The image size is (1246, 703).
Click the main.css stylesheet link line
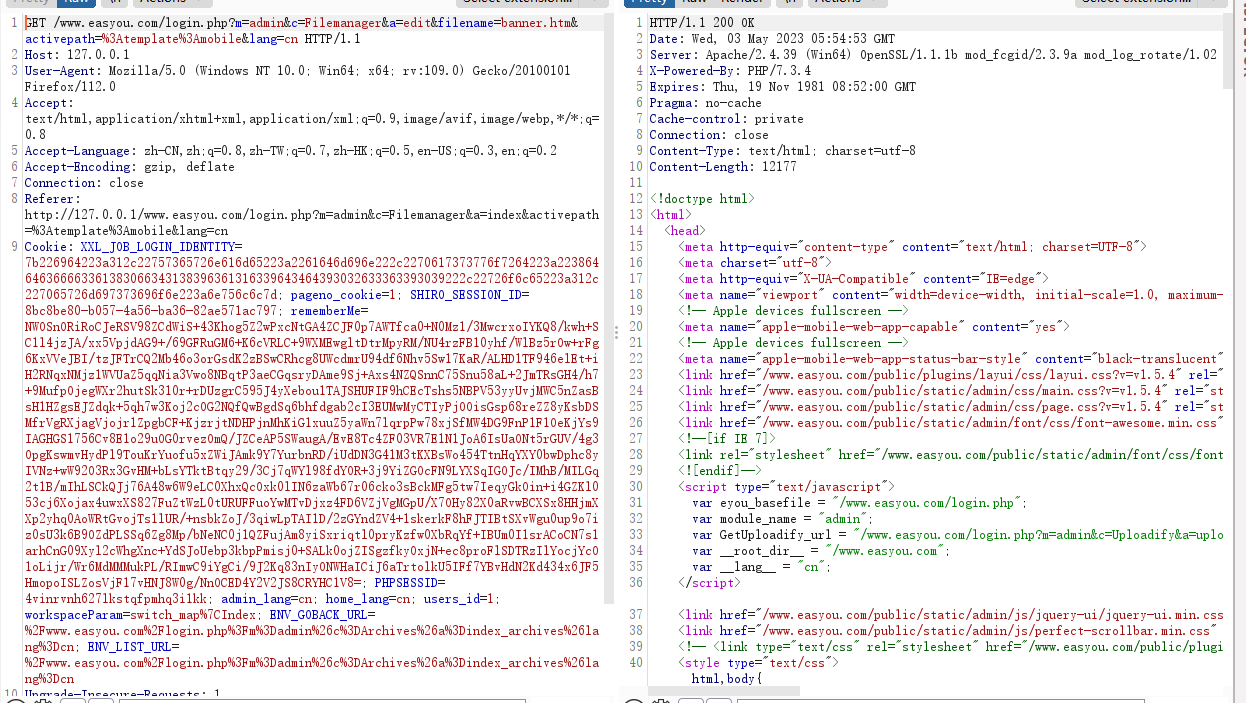pyautogui.click(x=951, y=390)
